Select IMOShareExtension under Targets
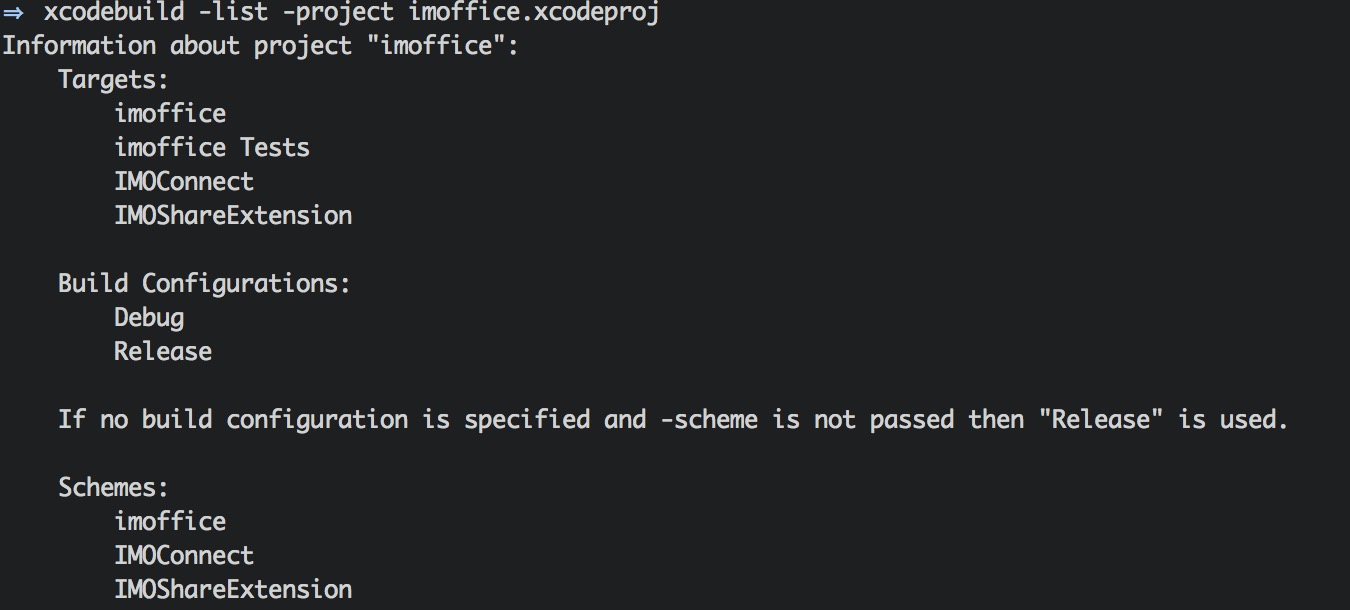Screen dimensions: 1350x610 pyautogui.click(x=233, y=215)
